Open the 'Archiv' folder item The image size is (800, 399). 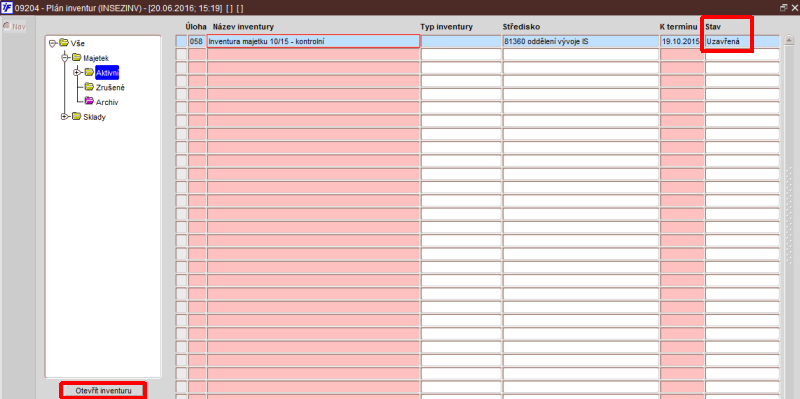click(107, 102)
